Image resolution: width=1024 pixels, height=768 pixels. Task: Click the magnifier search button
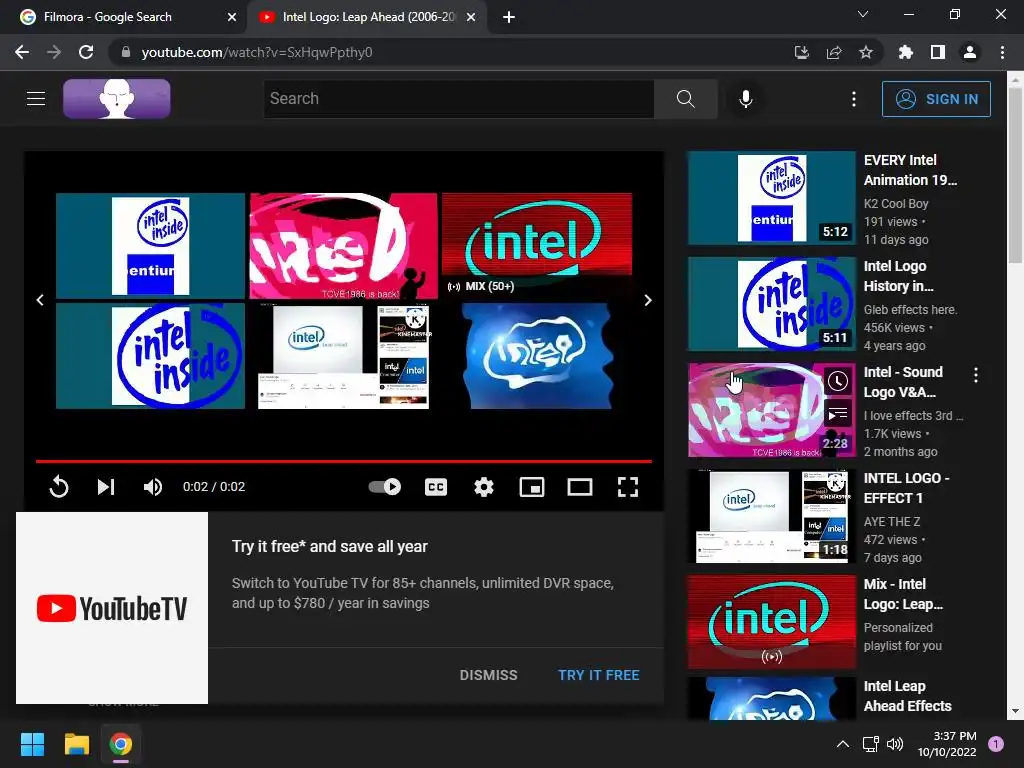click(685, 99)
